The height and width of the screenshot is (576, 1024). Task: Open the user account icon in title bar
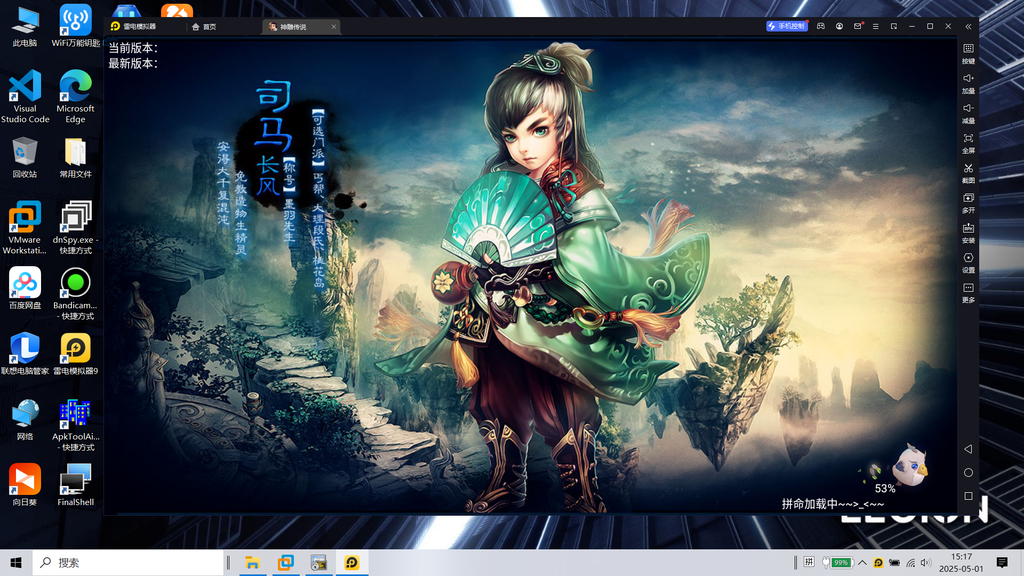click(x=839, y=26)
